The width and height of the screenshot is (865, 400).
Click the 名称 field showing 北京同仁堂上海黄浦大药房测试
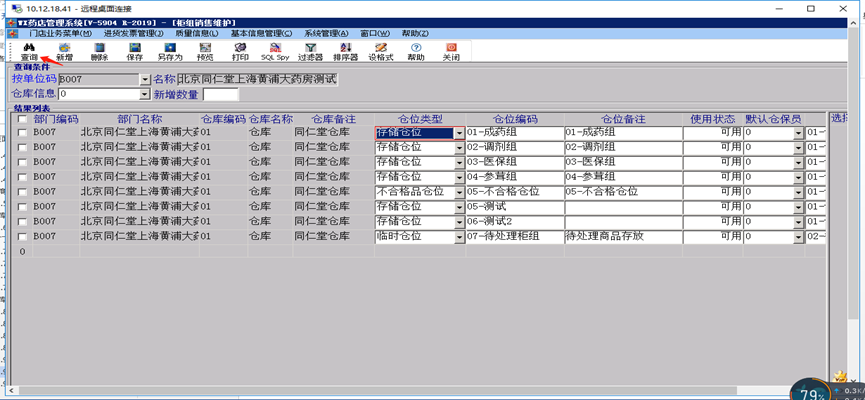pos(257,79)
